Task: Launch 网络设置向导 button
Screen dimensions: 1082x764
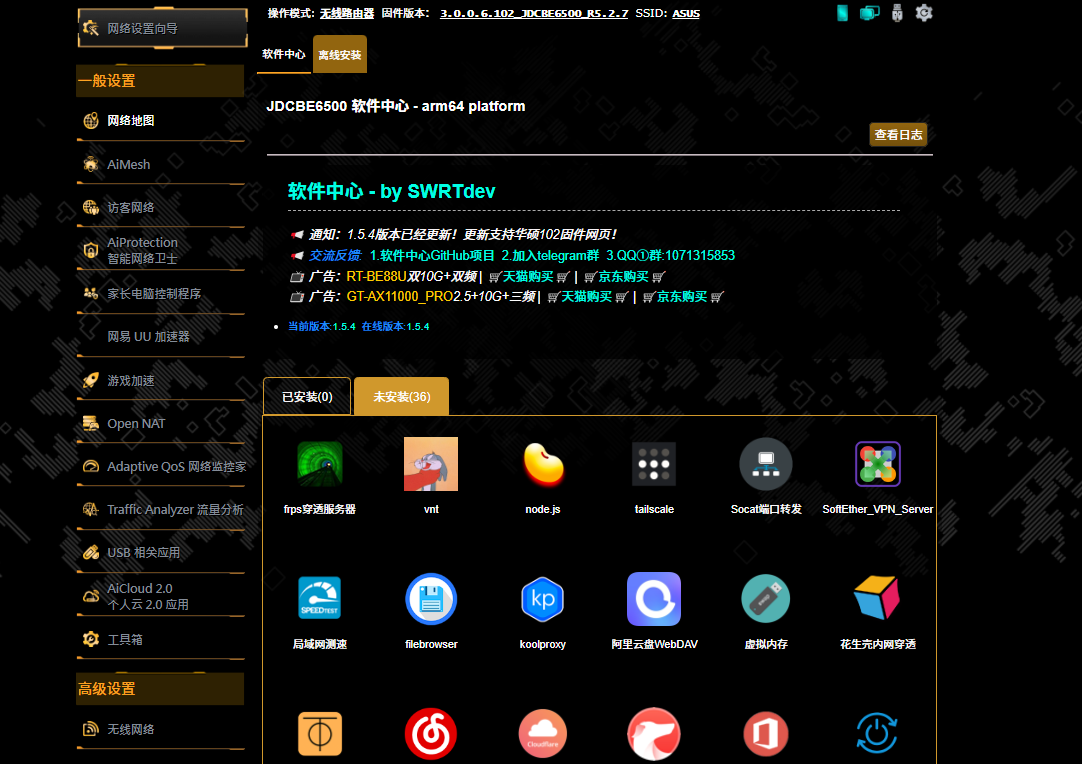Action: tap(163, 28)
